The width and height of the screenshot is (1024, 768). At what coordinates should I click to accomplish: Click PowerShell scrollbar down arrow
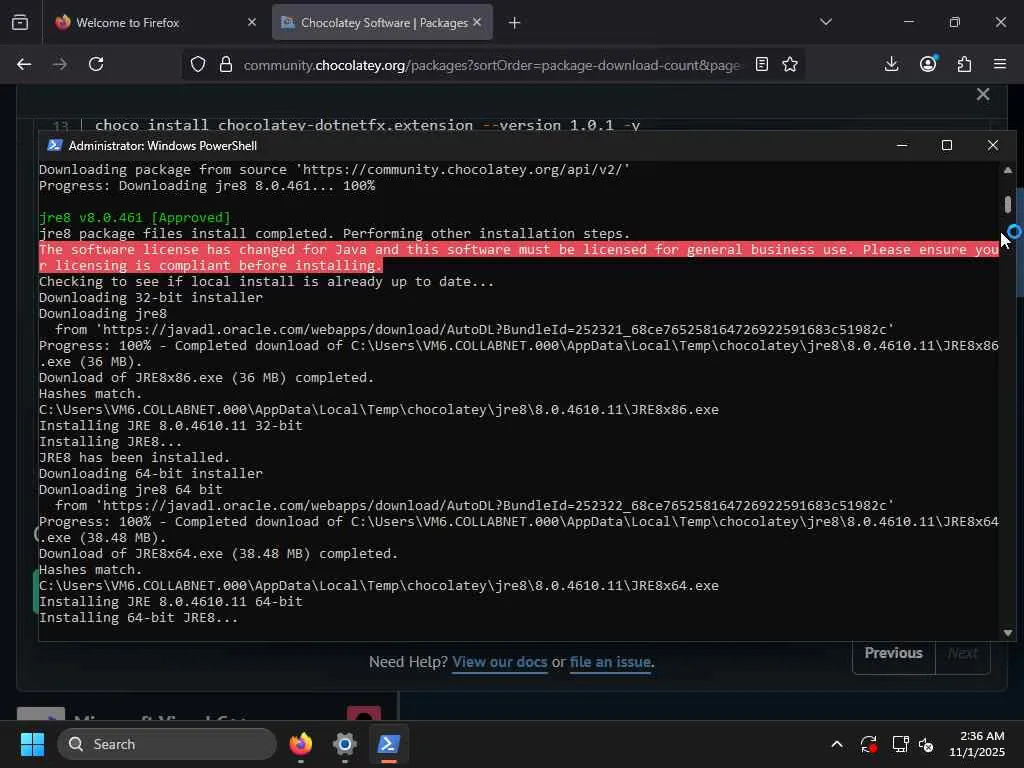click(1008, 633)
